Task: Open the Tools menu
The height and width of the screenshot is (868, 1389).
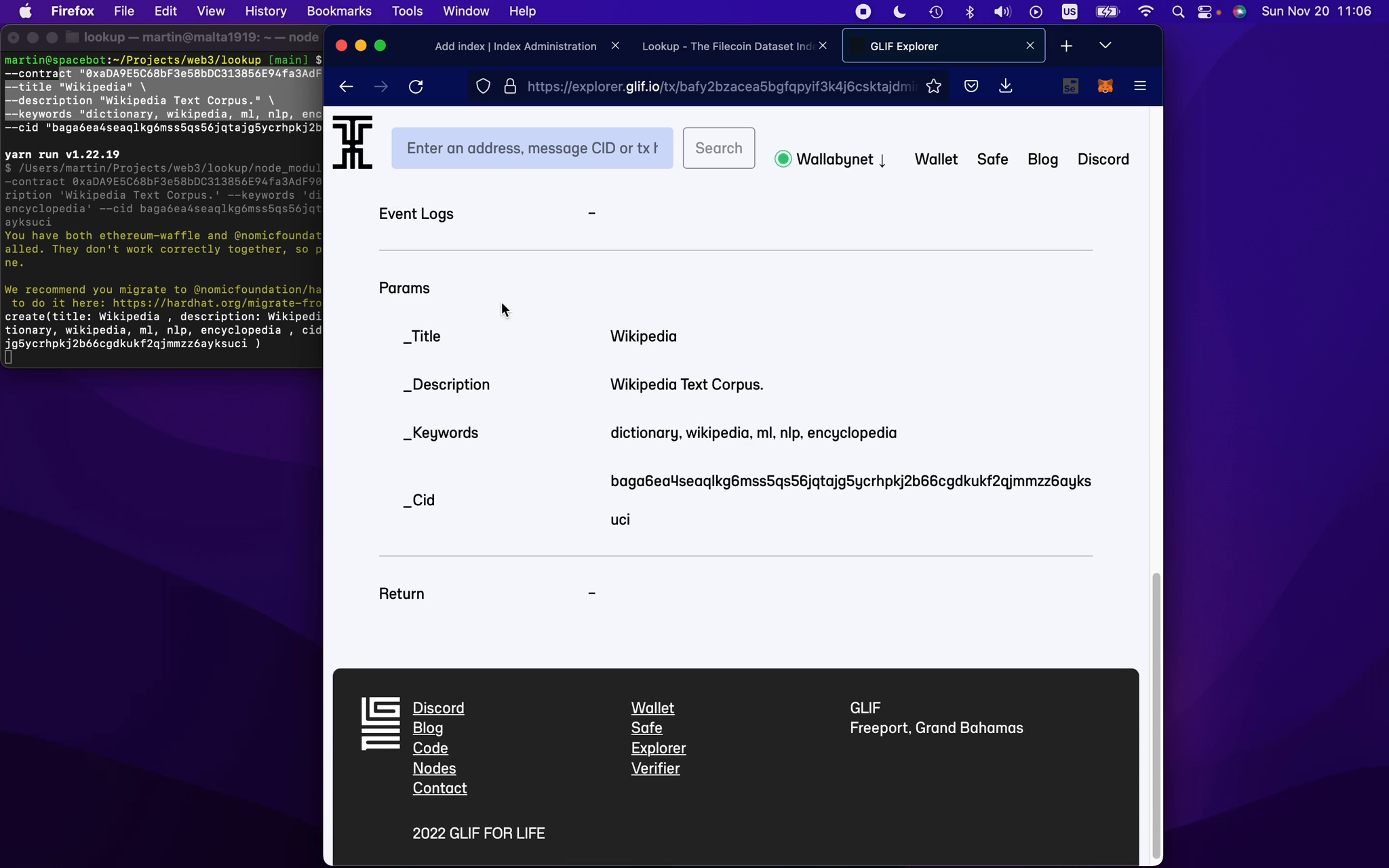Action: [407, 11]
